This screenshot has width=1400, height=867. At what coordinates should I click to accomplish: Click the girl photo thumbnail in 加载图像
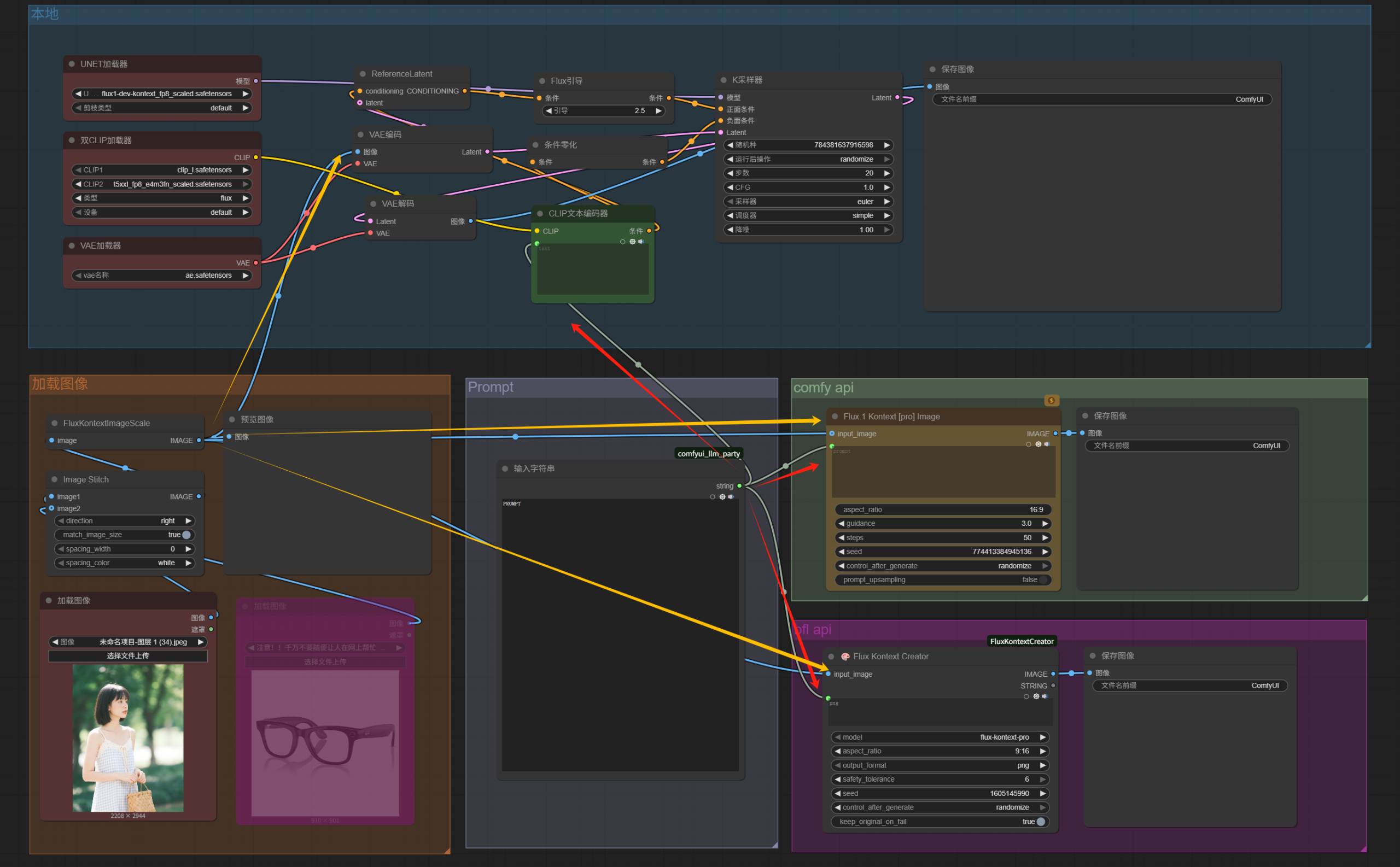(x=127, y=737)
